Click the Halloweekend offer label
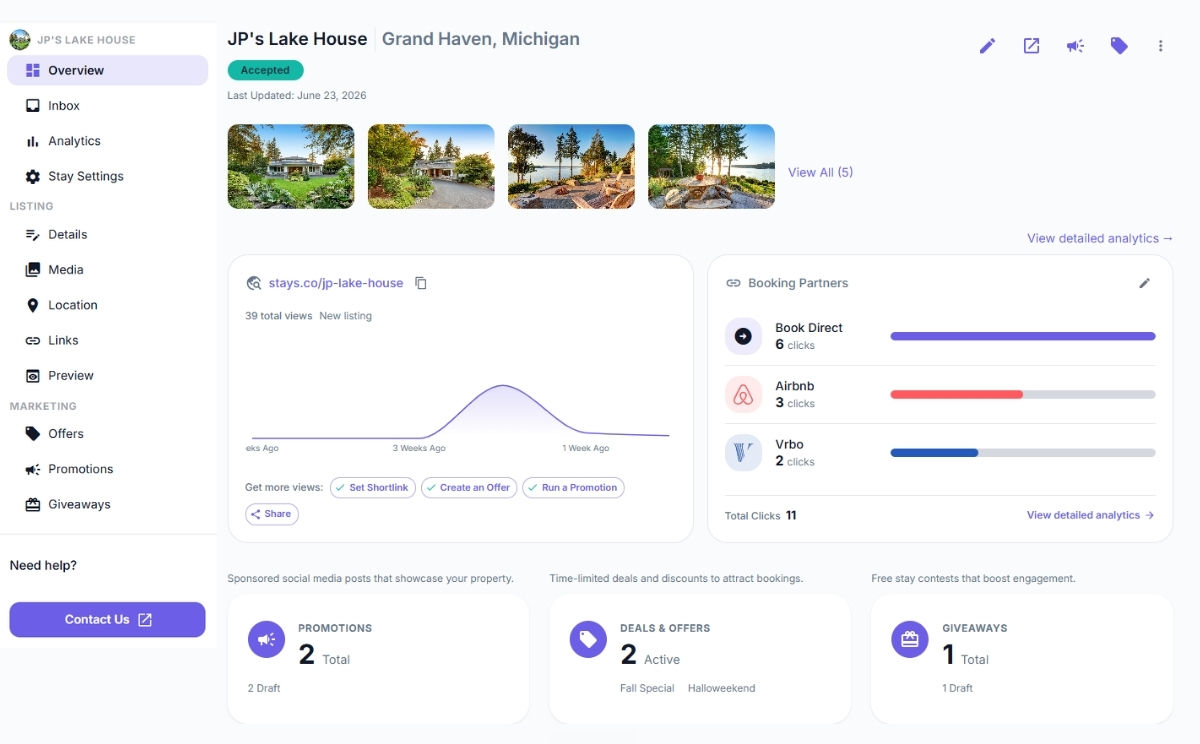 (721, 688)
